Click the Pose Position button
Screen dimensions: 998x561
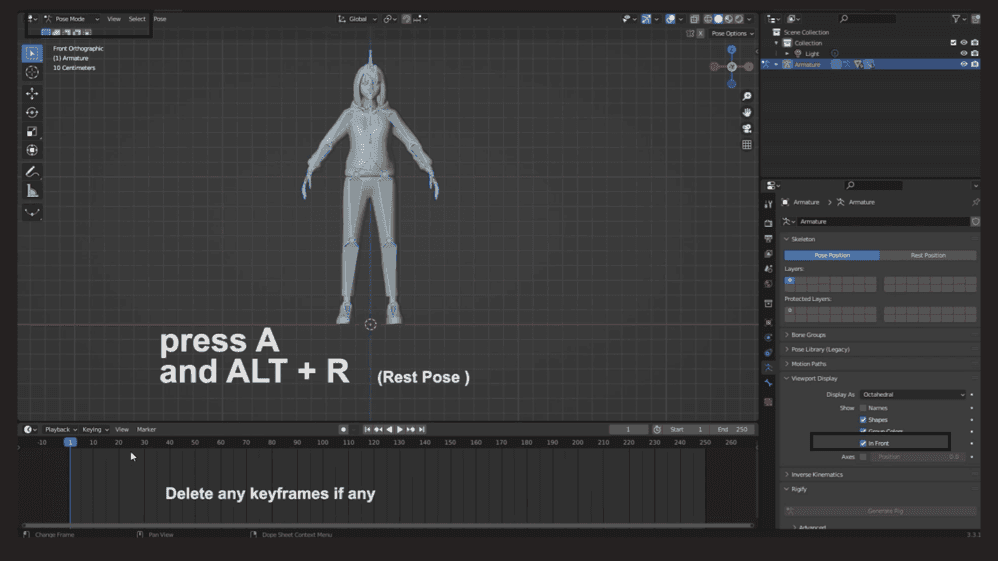tap(832, 255)
